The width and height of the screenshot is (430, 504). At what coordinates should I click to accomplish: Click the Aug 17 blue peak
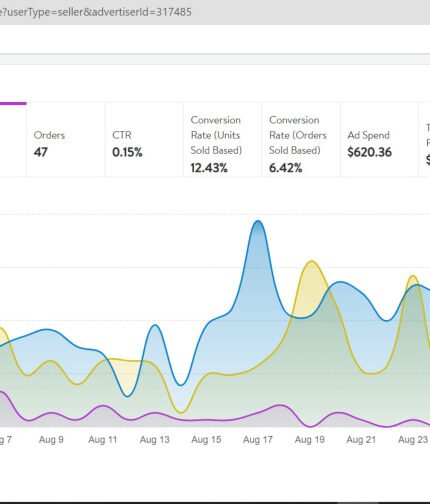click(x=258, y=221)
